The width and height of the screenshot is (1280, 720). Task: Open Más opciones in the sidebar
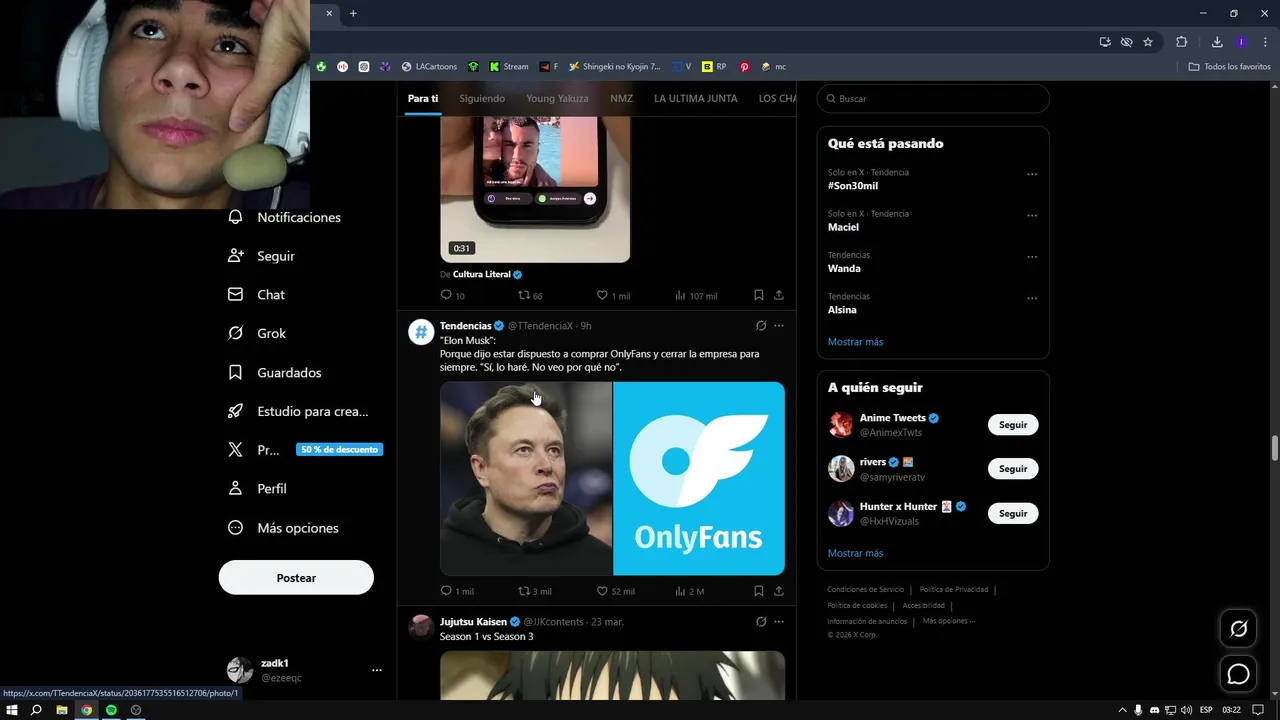[283, 528]
